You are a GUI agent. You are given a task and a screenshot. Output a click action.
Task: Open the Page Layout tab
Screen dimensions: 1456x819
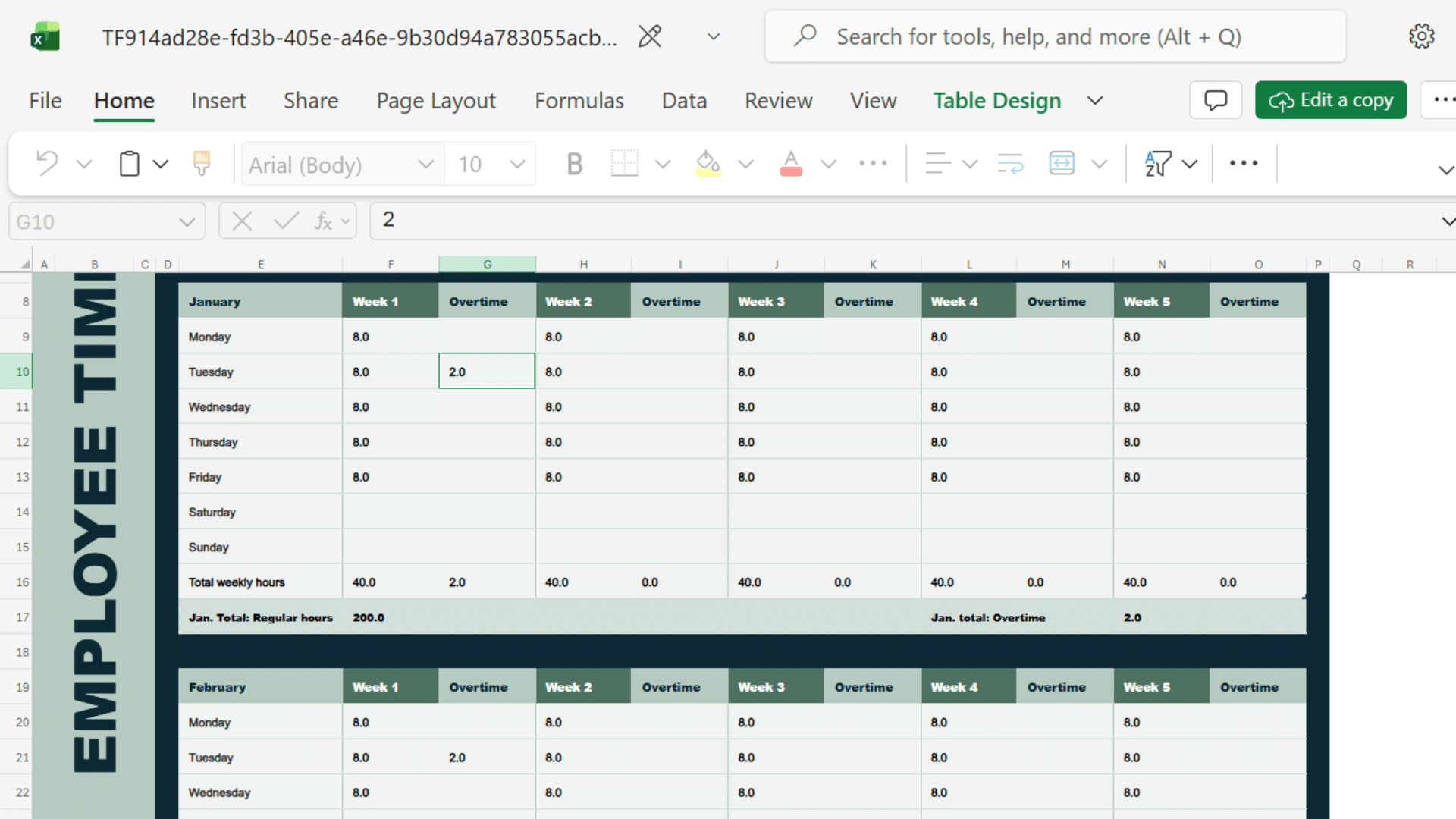coord(436,101)
